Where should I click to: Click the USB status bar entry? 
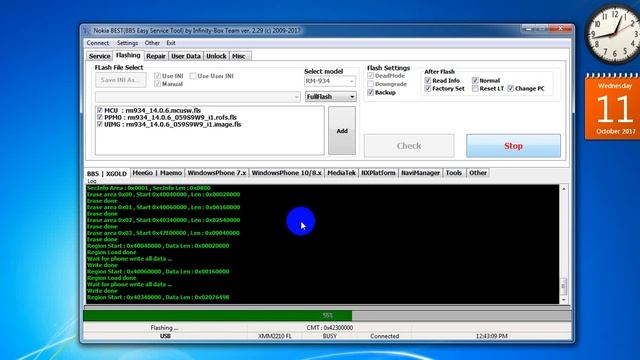tap(165, 336)
